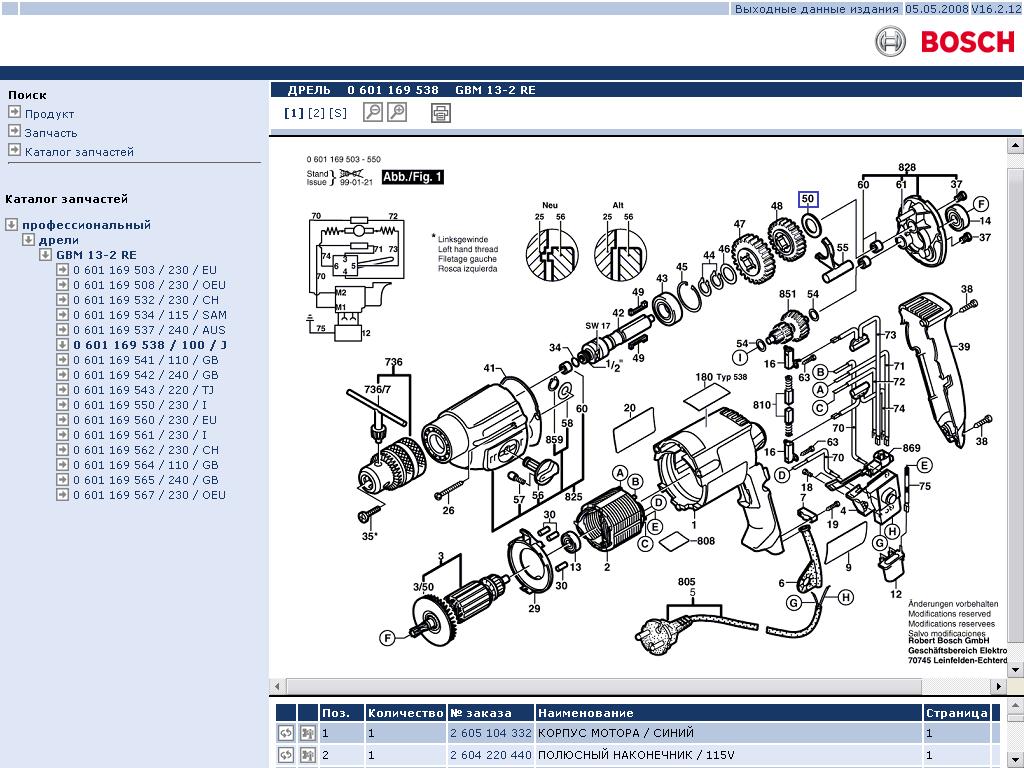Collapse the профессиональный tree node
This screenshot has width=1024, height=768.
tap(11, 224)
